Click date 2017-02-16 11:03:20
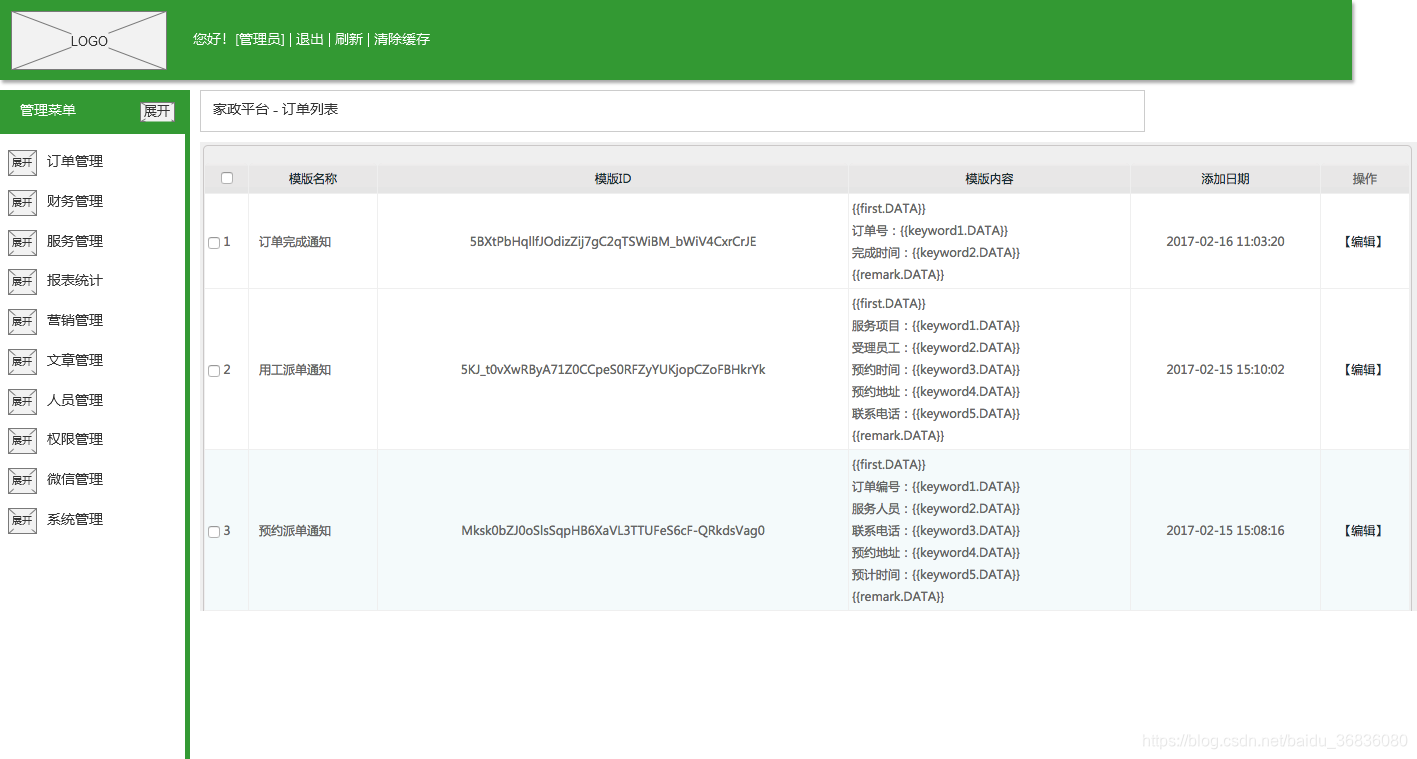 pos(1225,242)
